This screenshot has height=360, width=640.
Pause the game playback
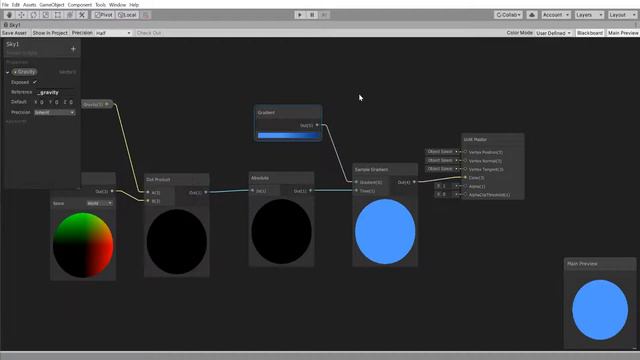312,15
